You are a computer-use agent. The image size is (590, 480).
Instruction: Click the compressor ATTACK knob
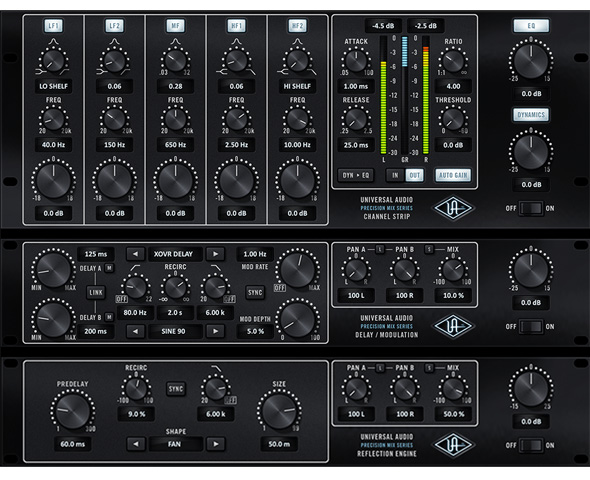[x=356, y=61]
